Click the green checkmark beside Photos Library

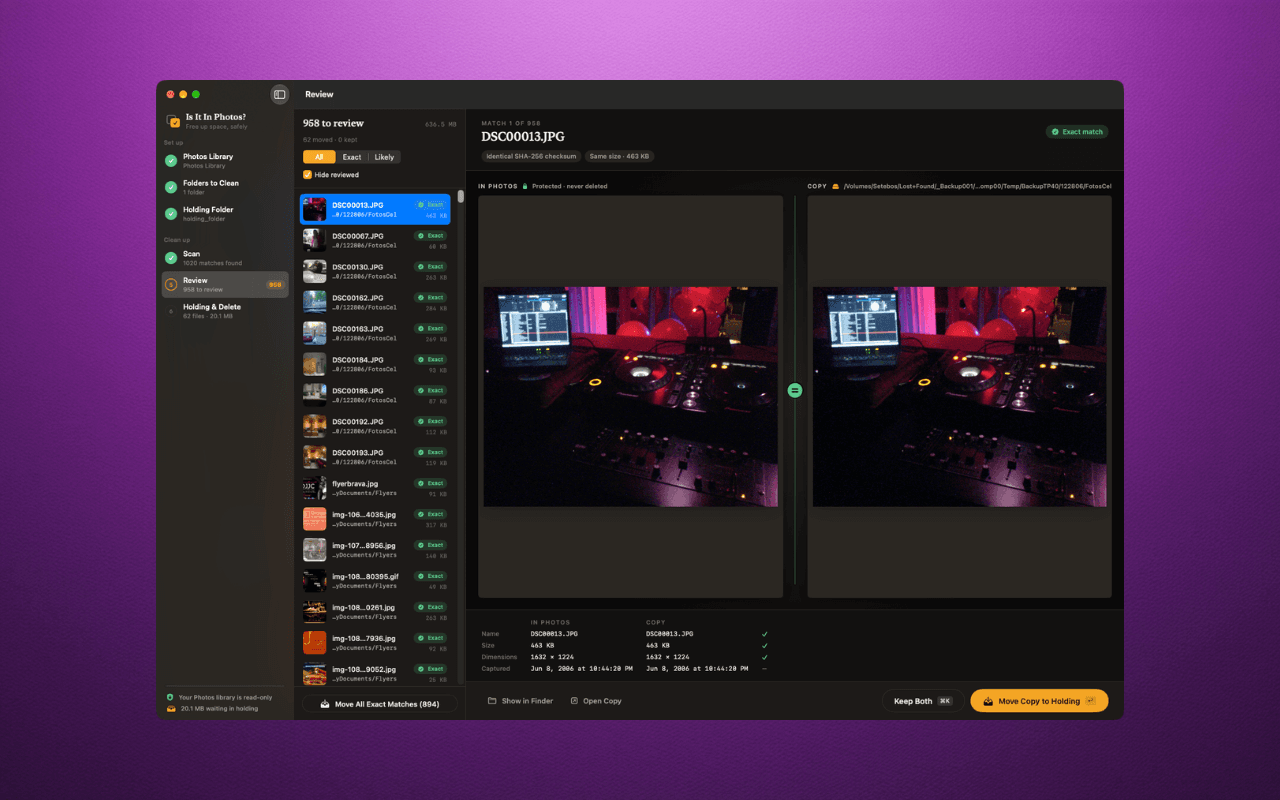point(171,160)
